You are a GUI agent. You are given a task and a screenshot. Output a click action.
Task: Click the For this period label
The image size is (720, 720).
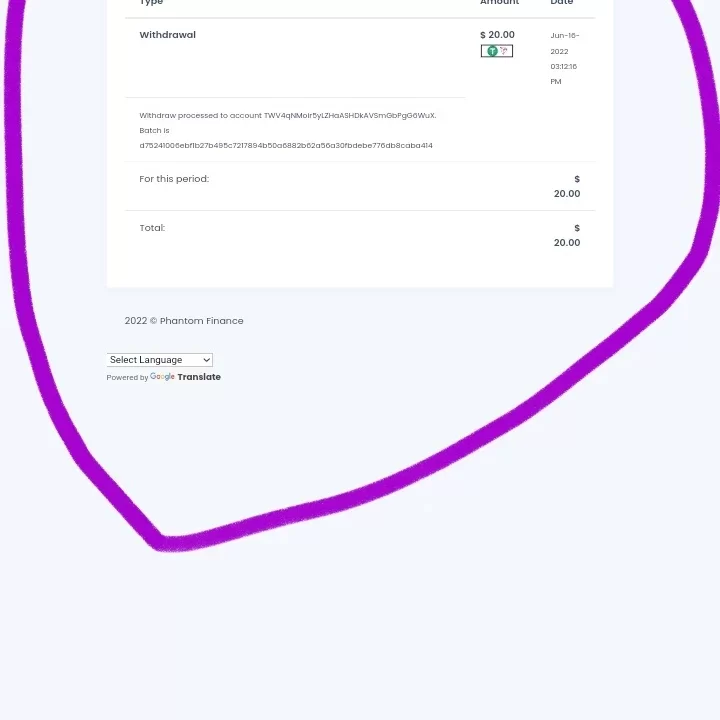pos(174,179)
